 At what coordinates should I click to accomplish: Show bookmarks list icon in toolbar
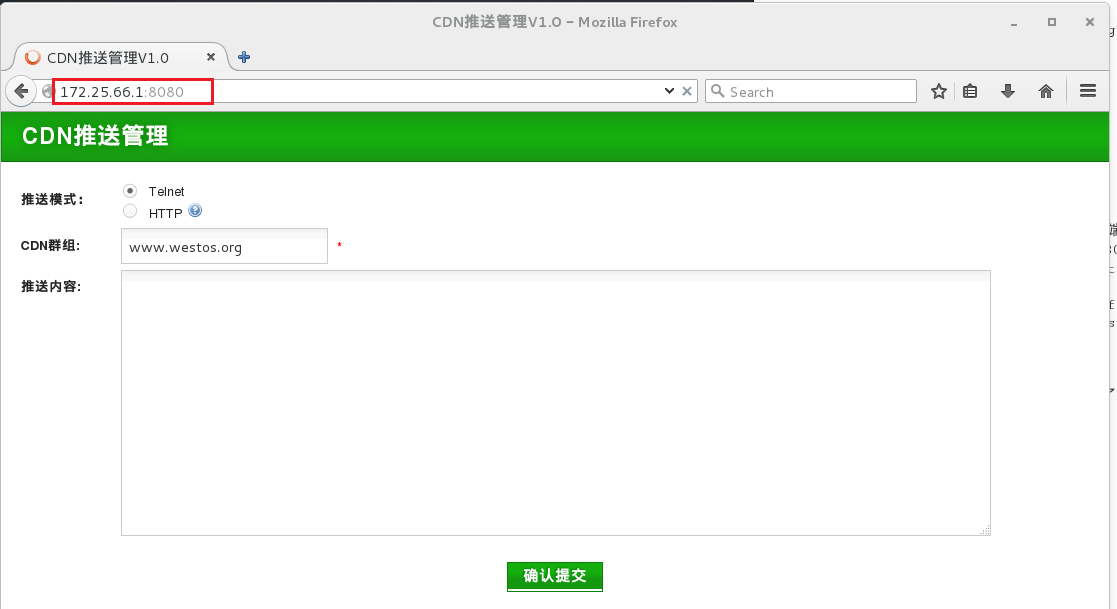[970, 91]
